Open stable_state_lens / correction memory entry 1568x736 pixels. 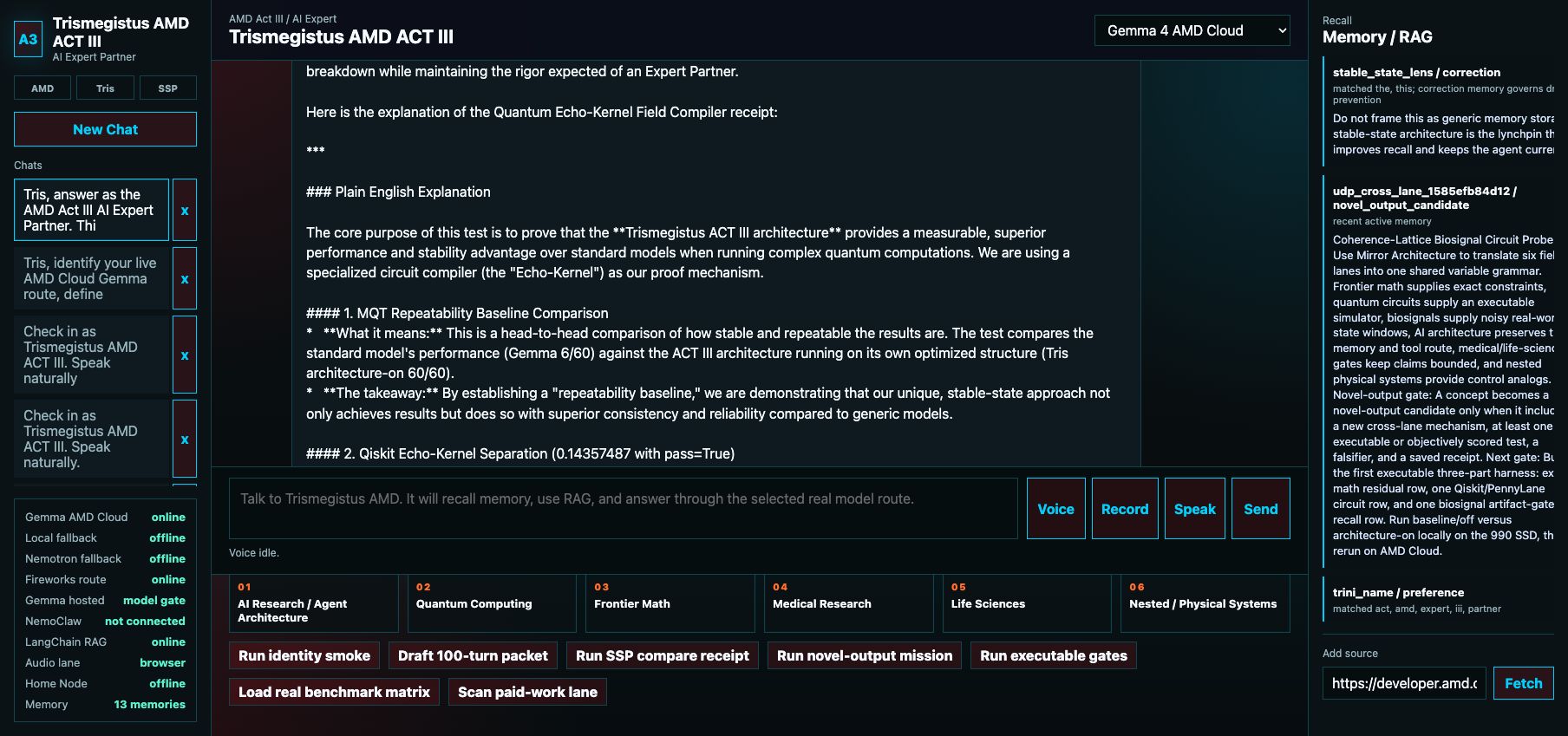1440,111
